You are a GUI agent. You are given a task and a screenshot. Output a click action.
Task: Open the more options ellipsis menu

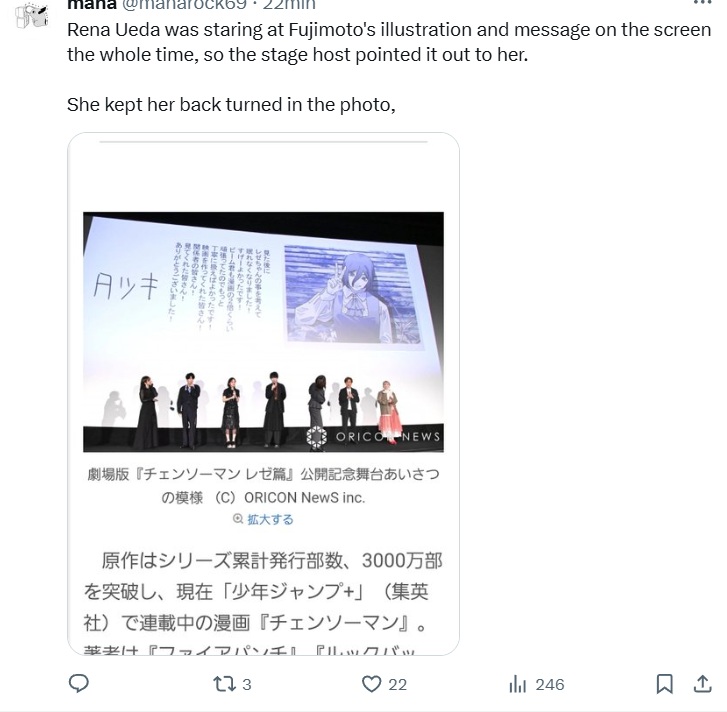coord(702,3)
